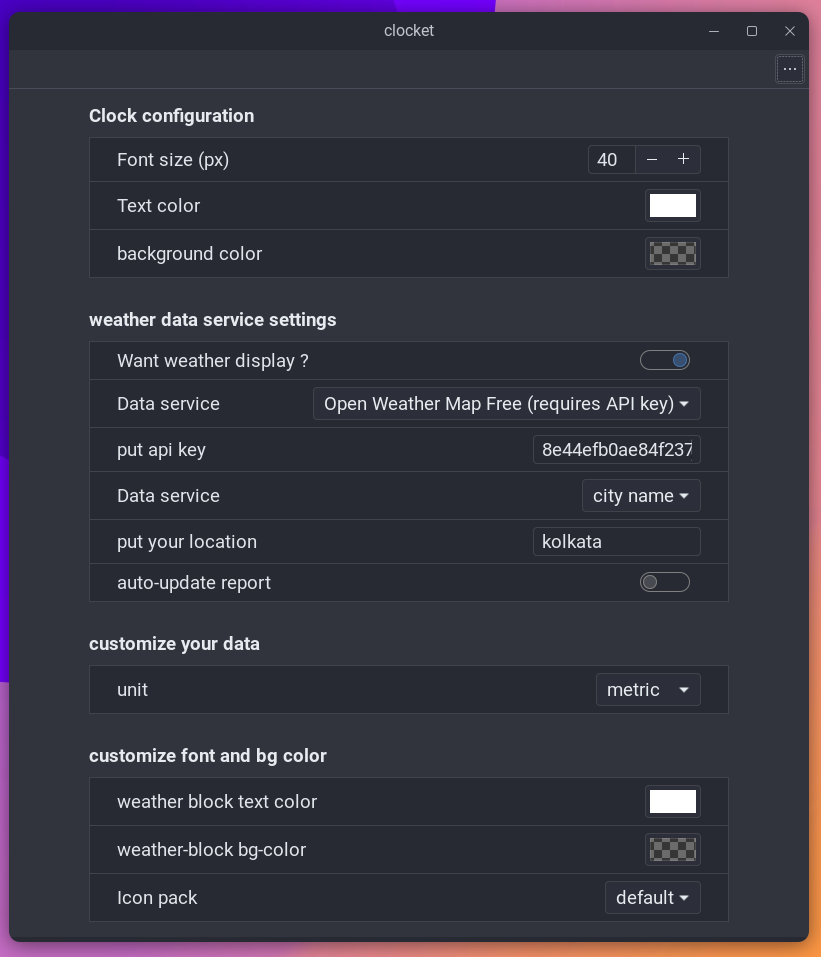The width and height of the screenshot is (821, 957).
Task: Change weather block text color swatch
Action: click(x=673, y=801)
